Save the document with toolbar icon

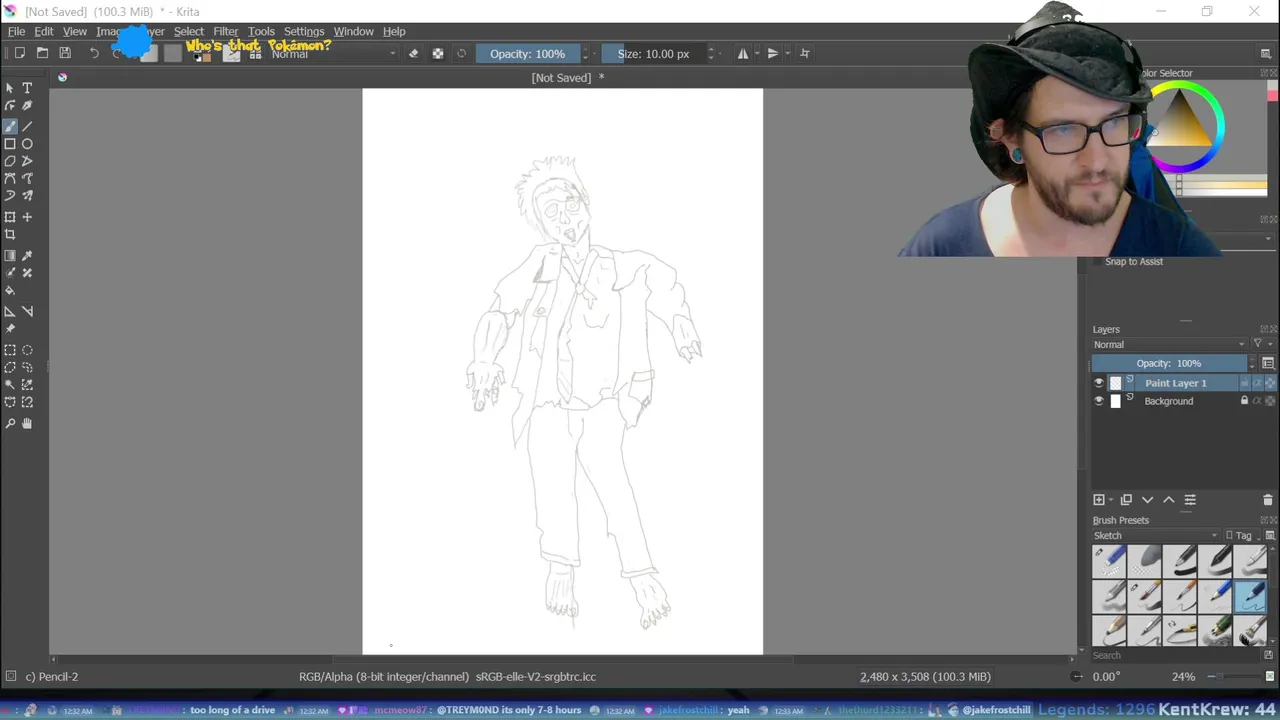(65, 53)
